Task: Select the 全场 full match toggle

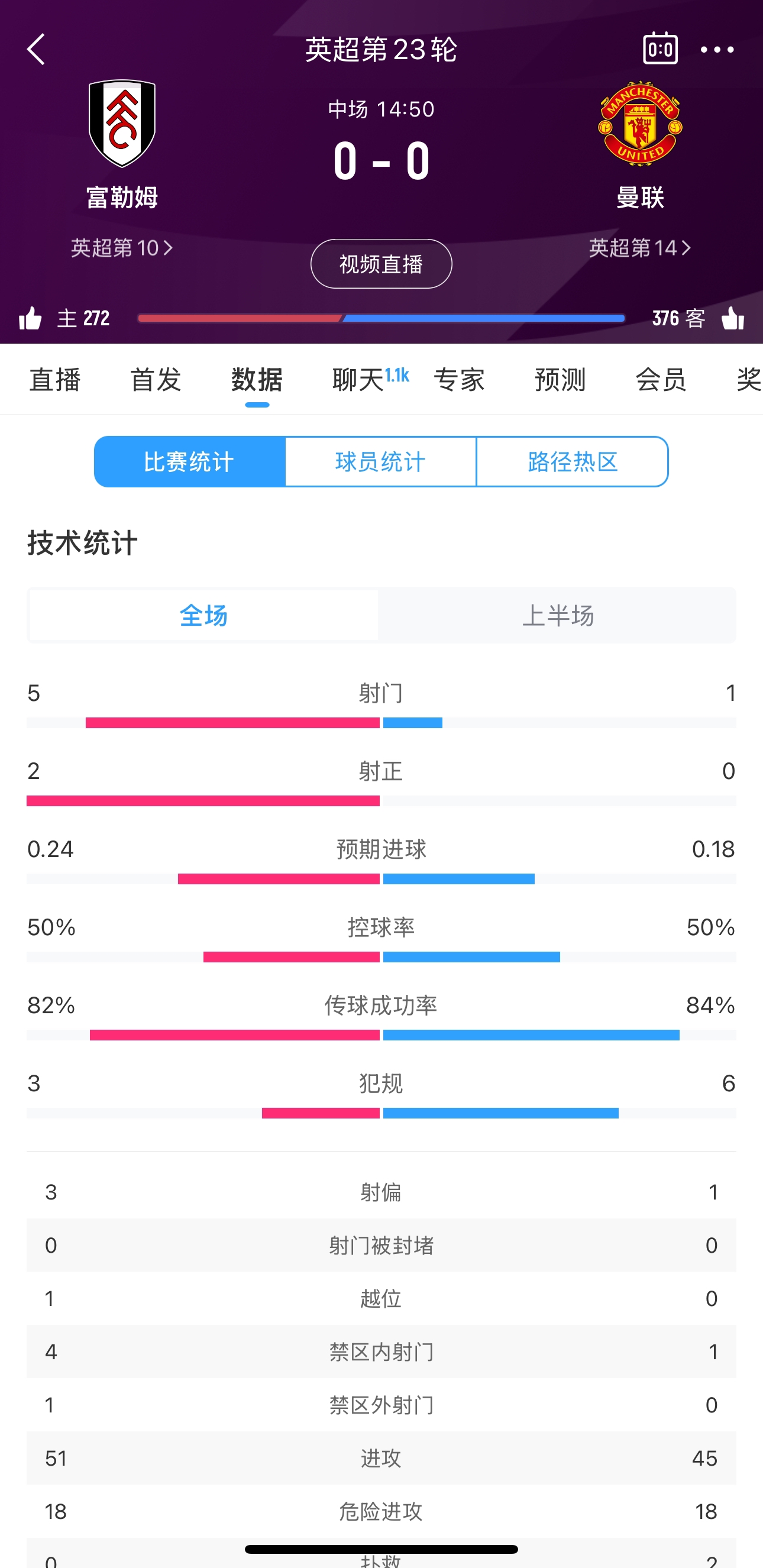Action: [x=204, y=615]
